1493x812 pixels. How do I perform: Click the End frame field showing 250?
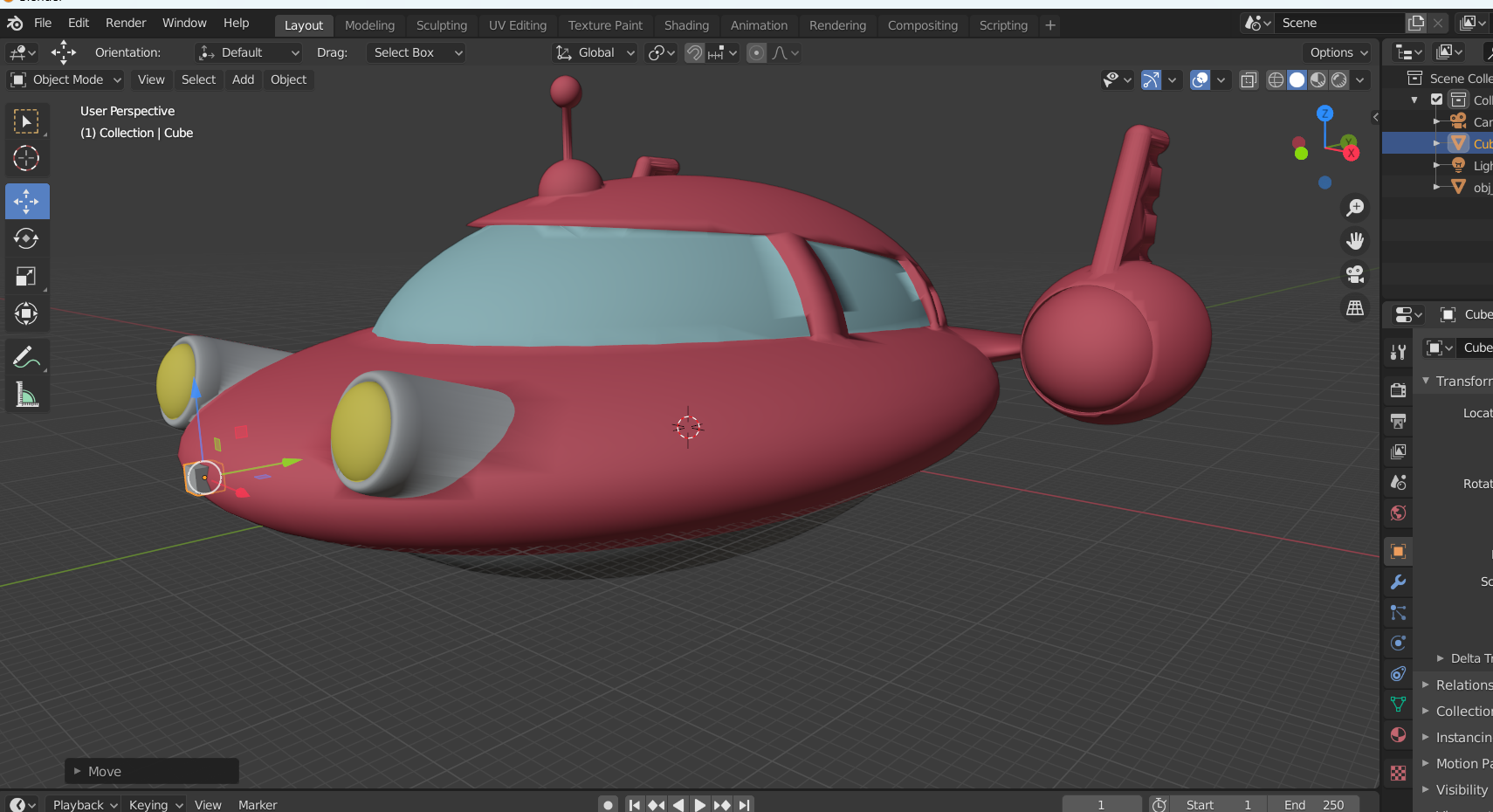pos(1315,804)
